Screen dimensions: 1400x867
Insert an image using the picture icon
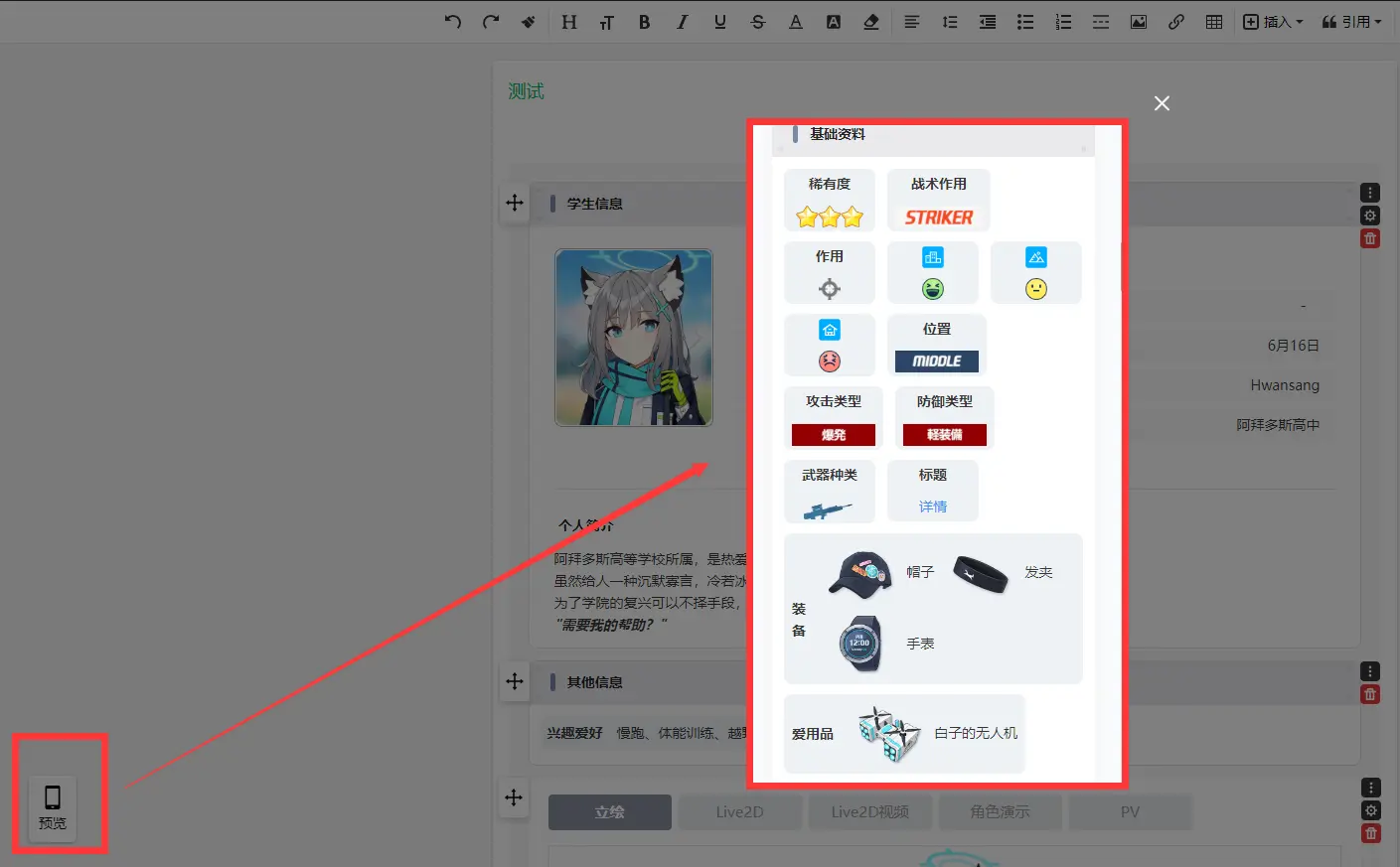1139,22
